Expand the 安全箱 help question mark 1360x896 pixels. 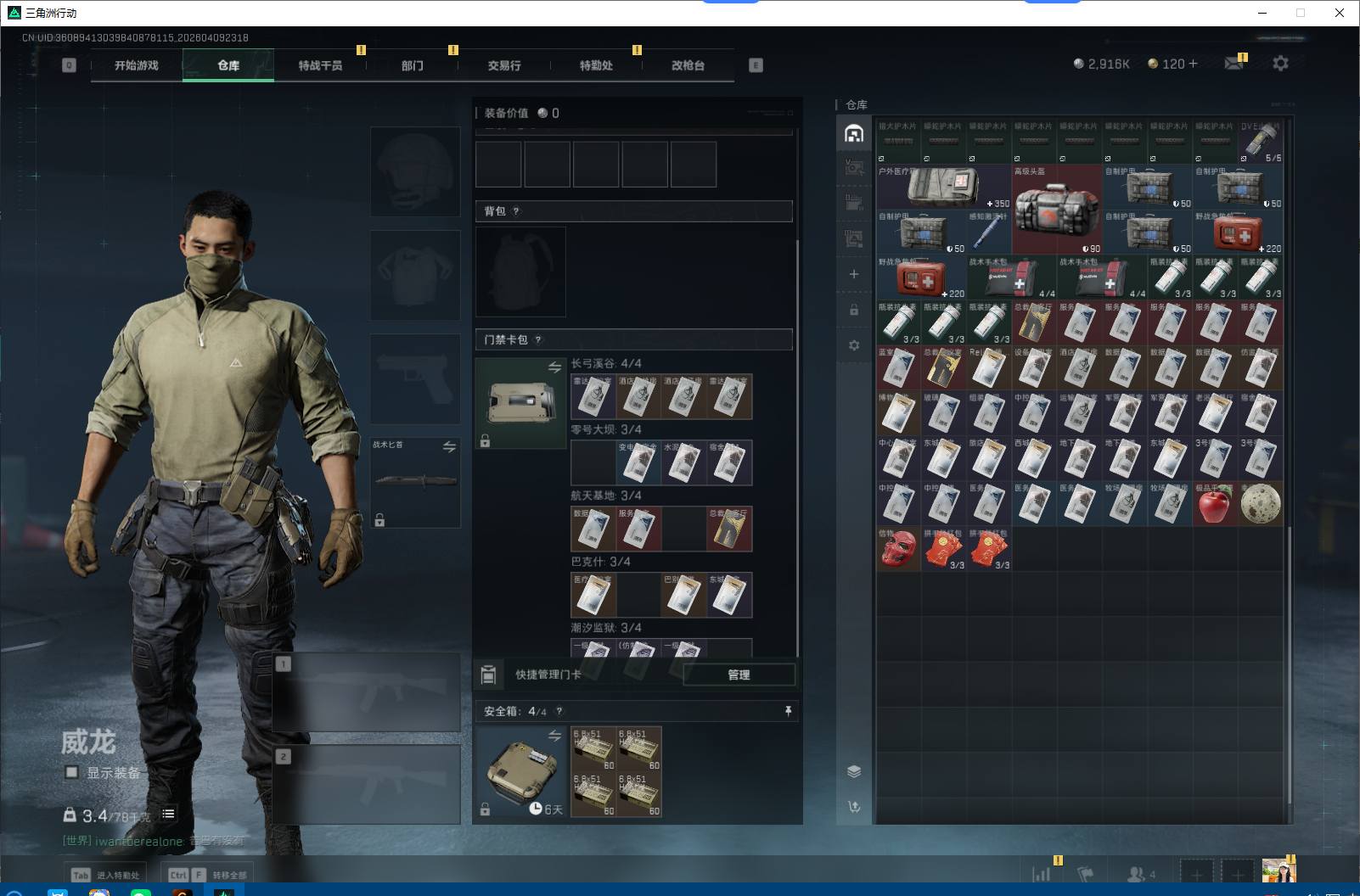(x=559, y=711)
